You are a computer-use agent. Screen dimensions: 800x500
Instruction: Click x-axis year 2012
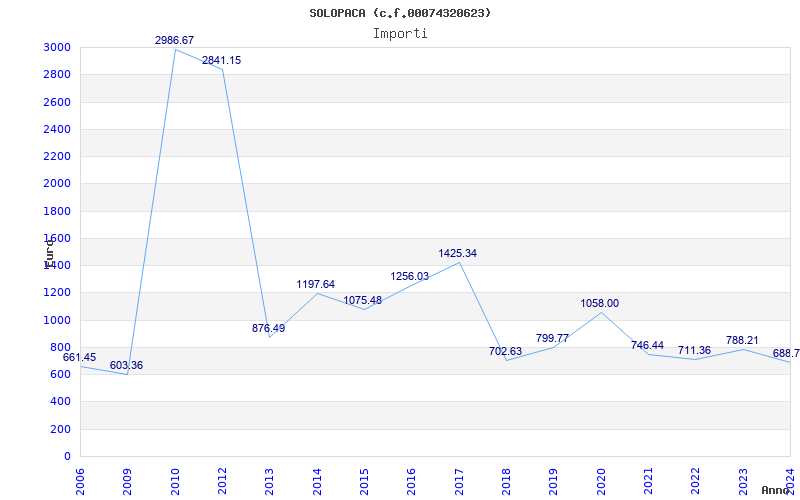(222, 482)
